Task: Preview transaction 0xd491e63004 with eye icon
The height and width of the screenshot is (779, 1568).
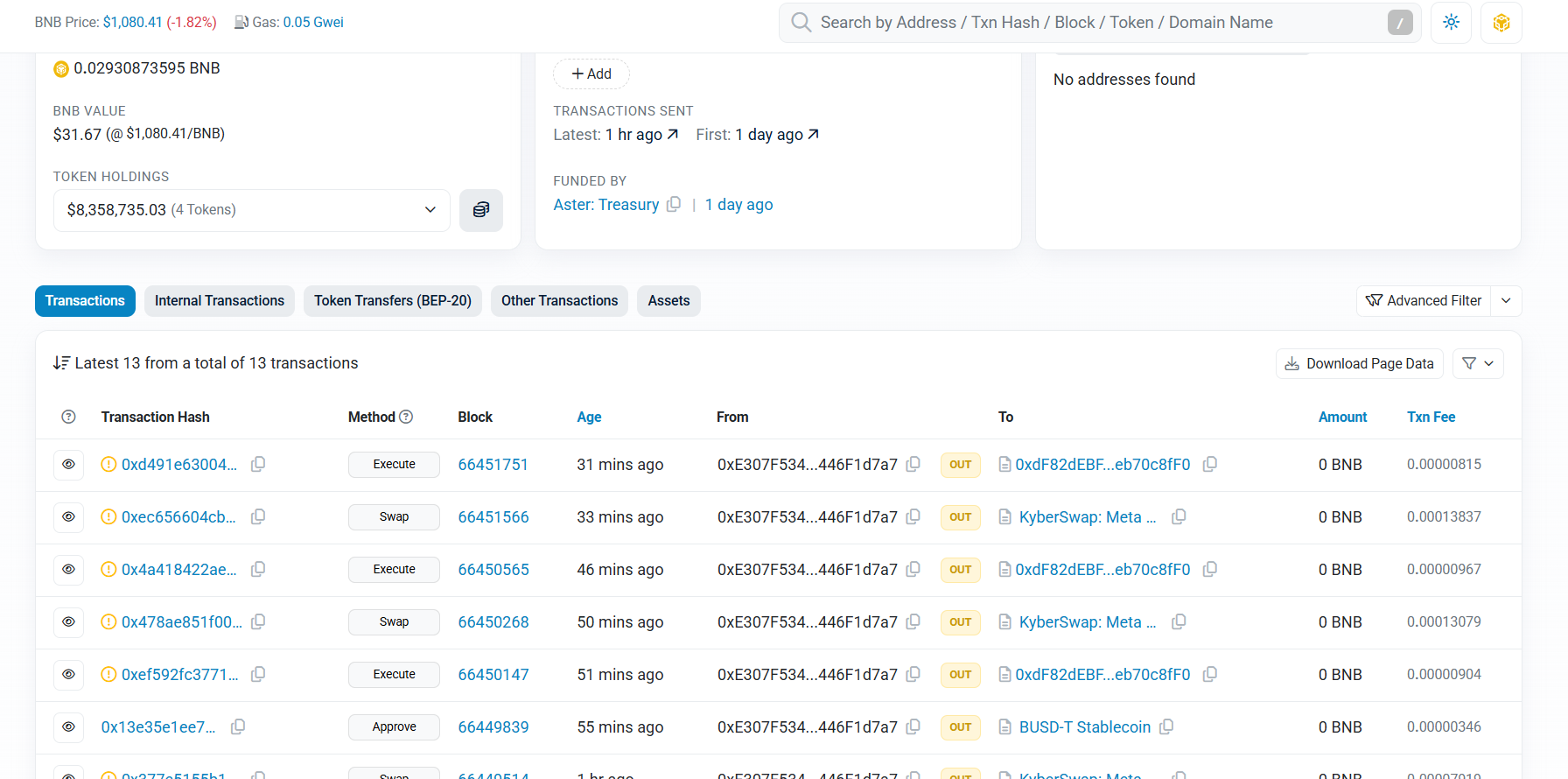Action: [68, 465]
